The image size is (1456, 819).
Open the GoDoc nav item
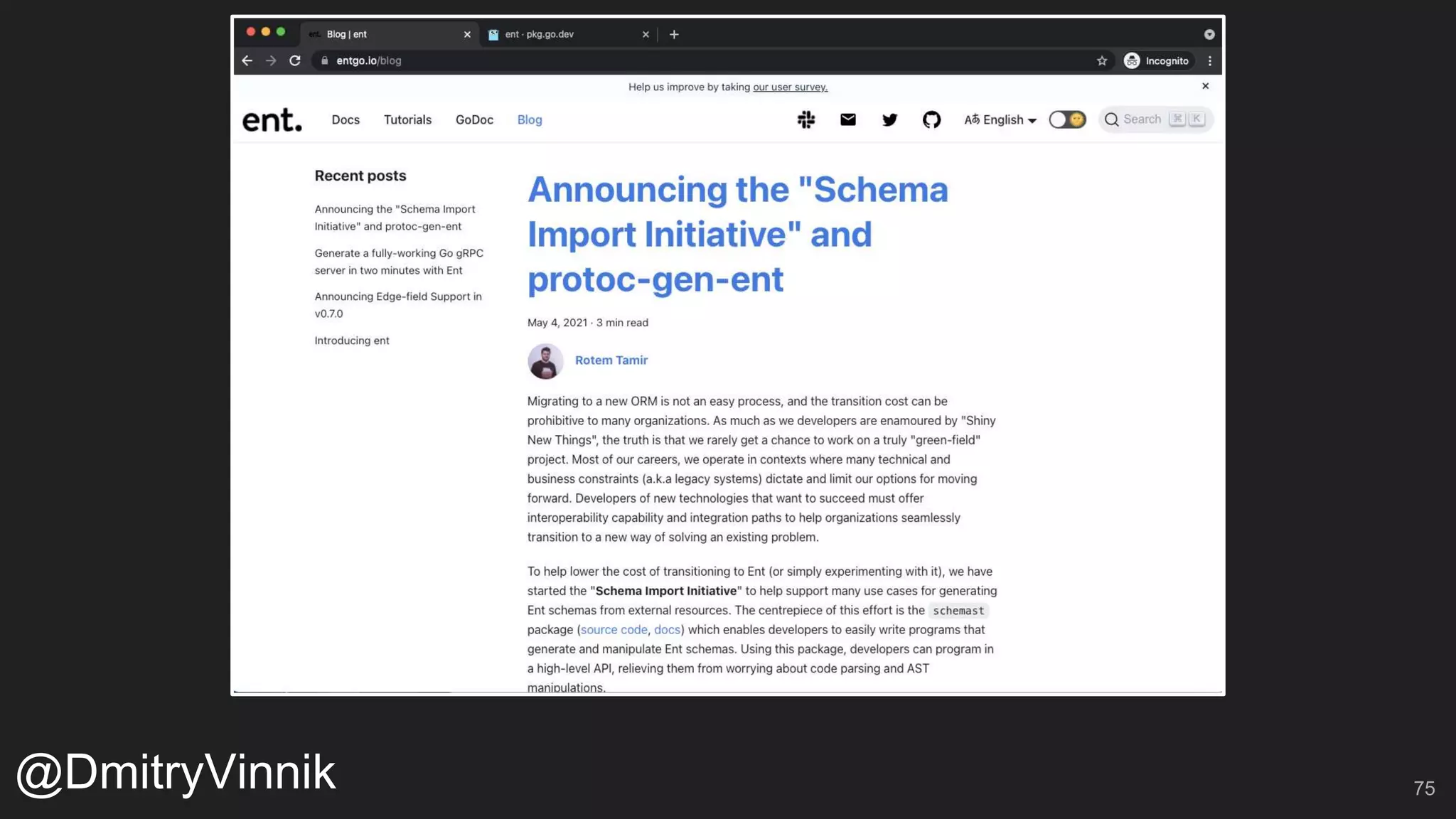pyautogui.click(x=474, y=119)
